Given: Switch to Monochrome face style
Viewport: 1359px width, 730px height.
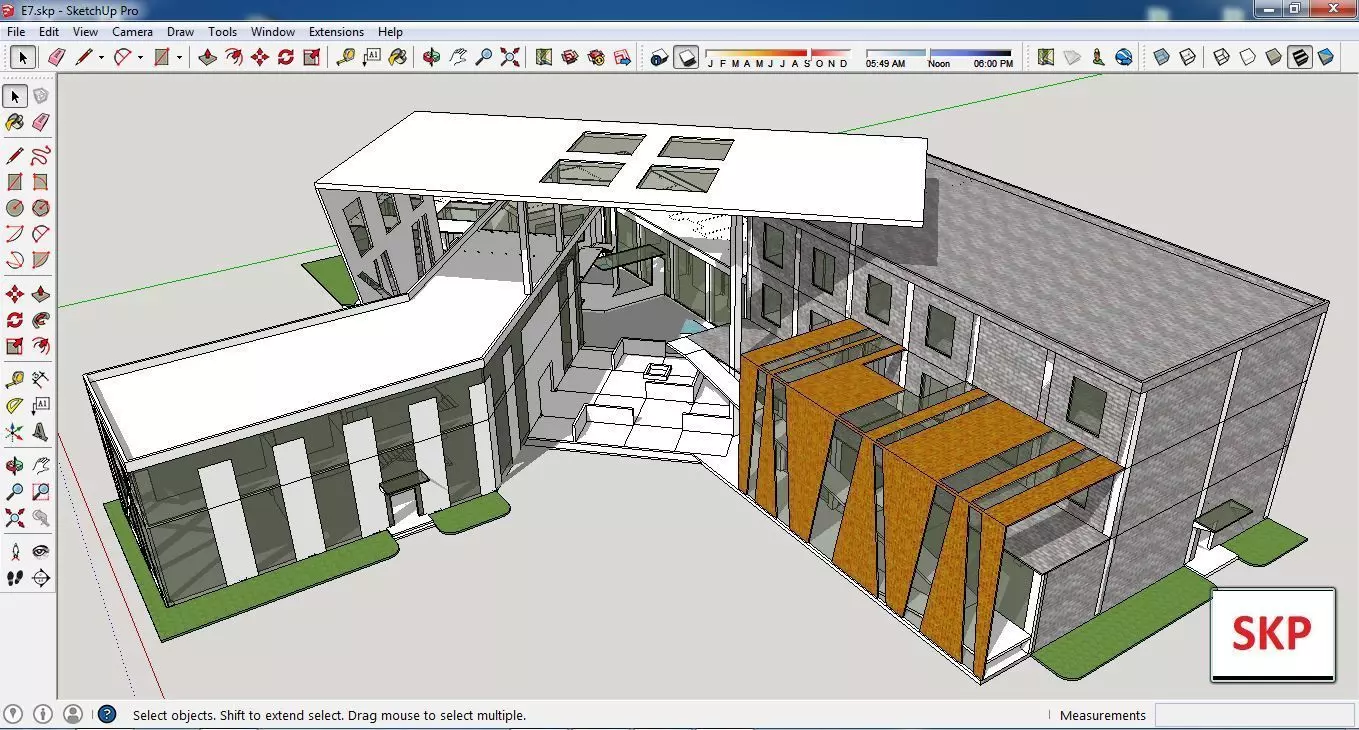Looking at the screenshot, I should (x=1326, y=57).
